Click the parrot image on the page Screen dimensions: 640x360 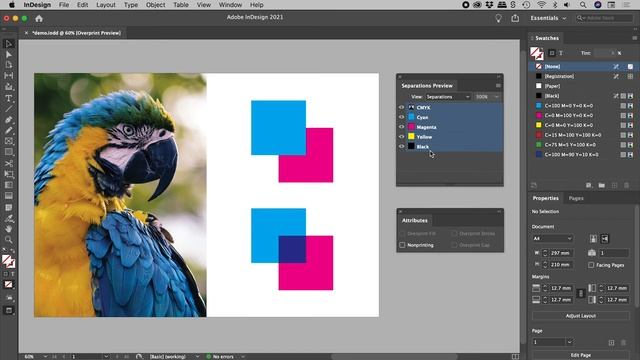120,195
